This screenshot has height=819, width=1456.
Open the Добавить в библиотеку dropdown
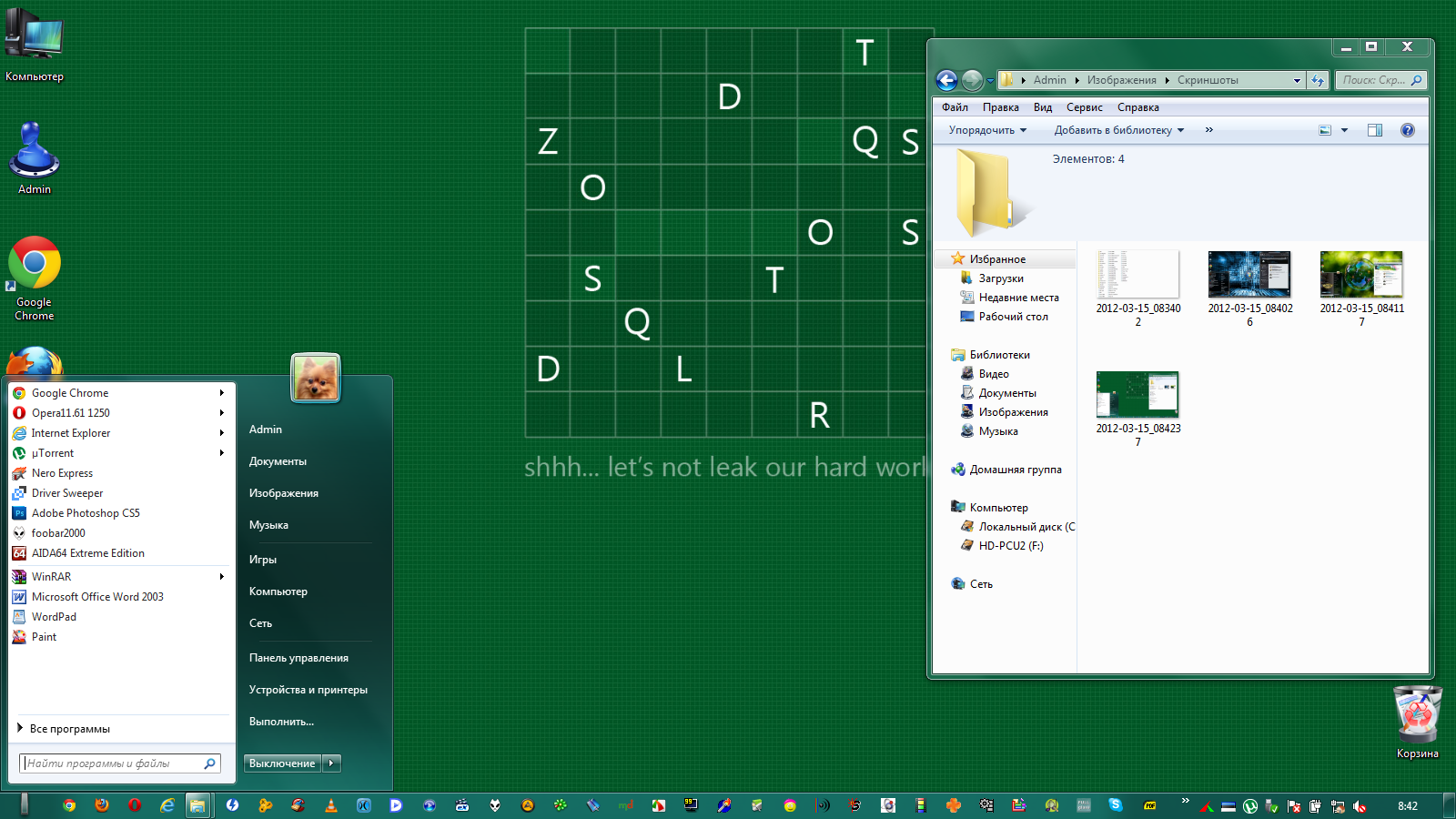pyautogui.click(x=1118, y=130)
